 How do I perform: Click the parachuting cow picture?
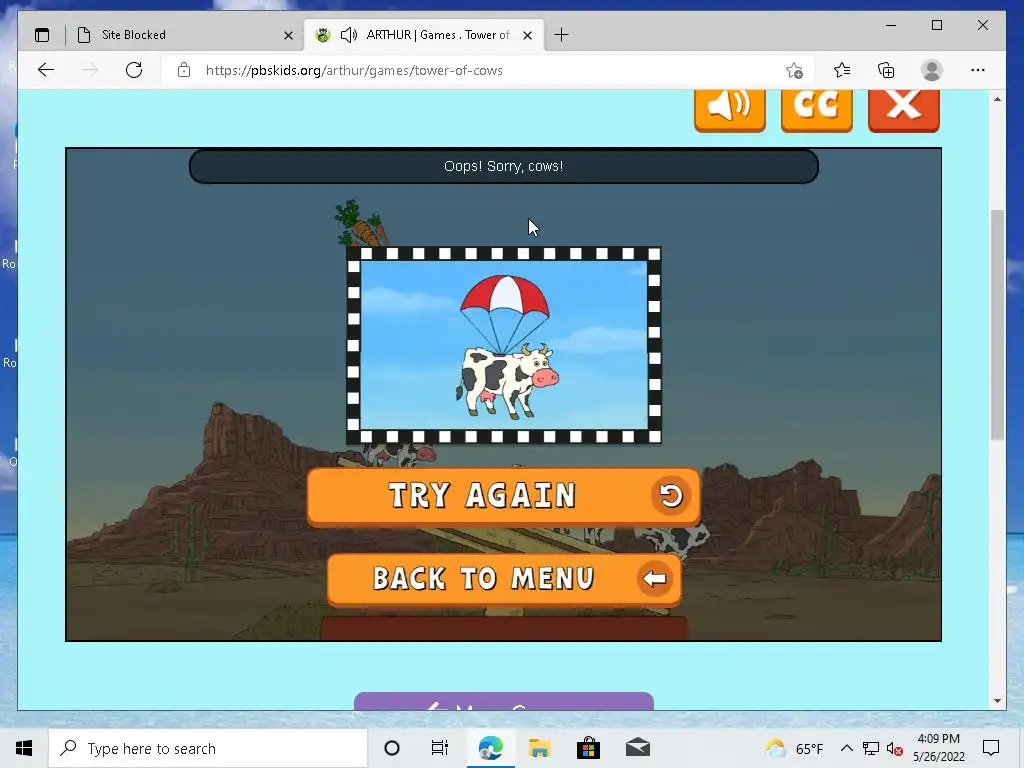504,345
